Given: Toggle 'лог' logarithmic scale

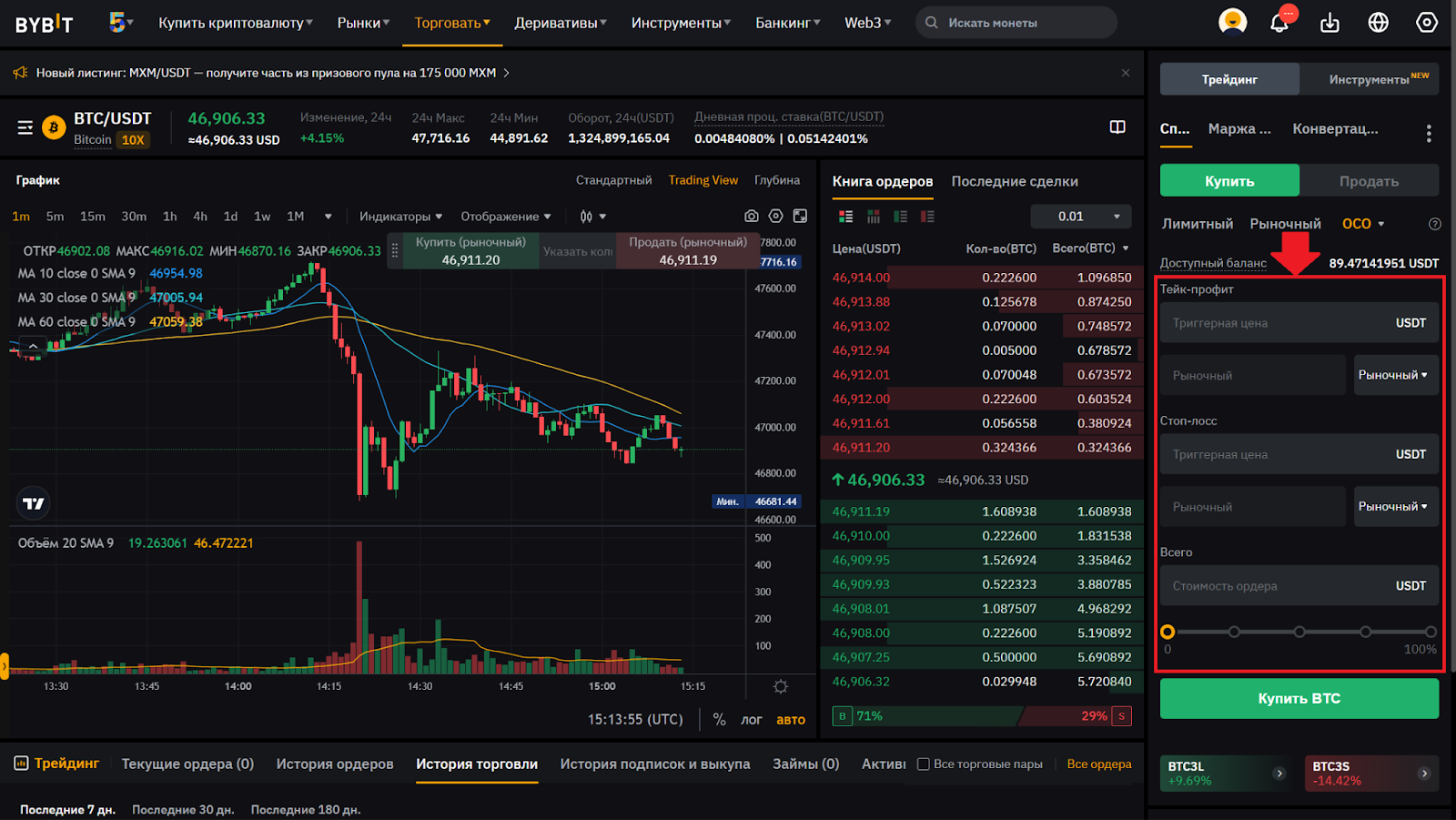Looking at the screenshot, I should [751, 719].
